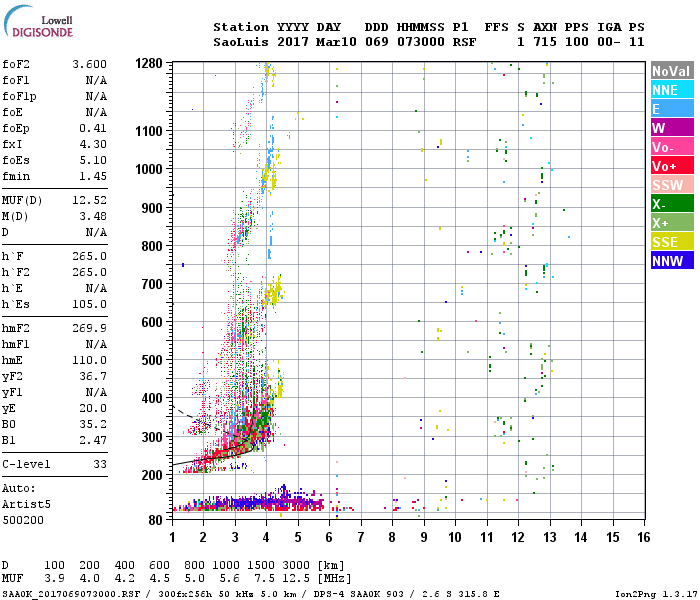The height and width of the screenshot is (600, 700).
Task: Click the yE value 20.0
Action: [x=93, y=408]
